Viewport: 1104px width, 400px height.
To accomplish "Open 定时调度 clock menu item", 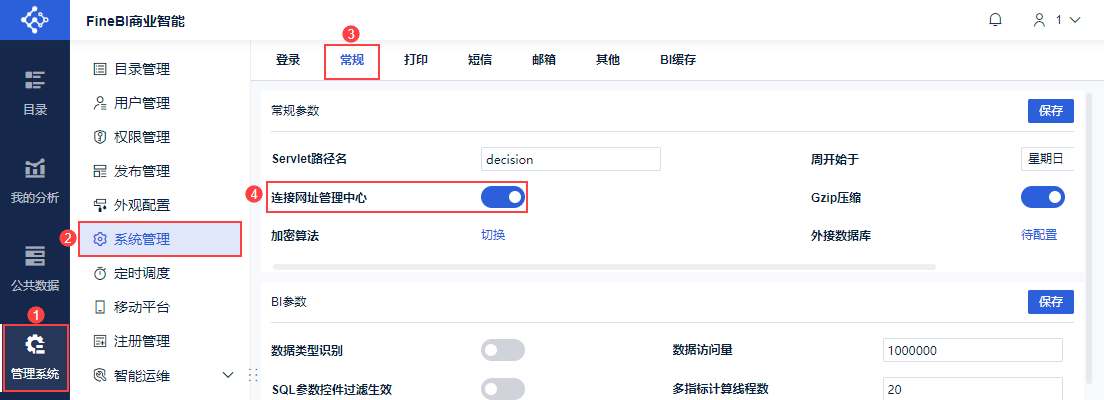I will [x=141, y=273].
